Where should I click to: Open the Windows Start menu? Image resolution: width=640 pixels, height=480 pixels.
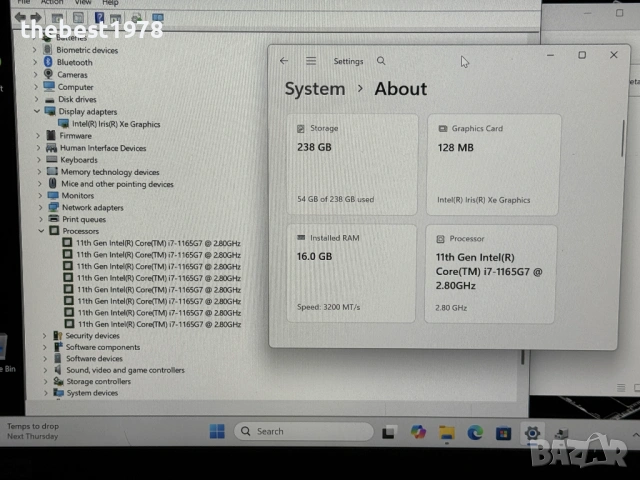[x=217, y=431]
